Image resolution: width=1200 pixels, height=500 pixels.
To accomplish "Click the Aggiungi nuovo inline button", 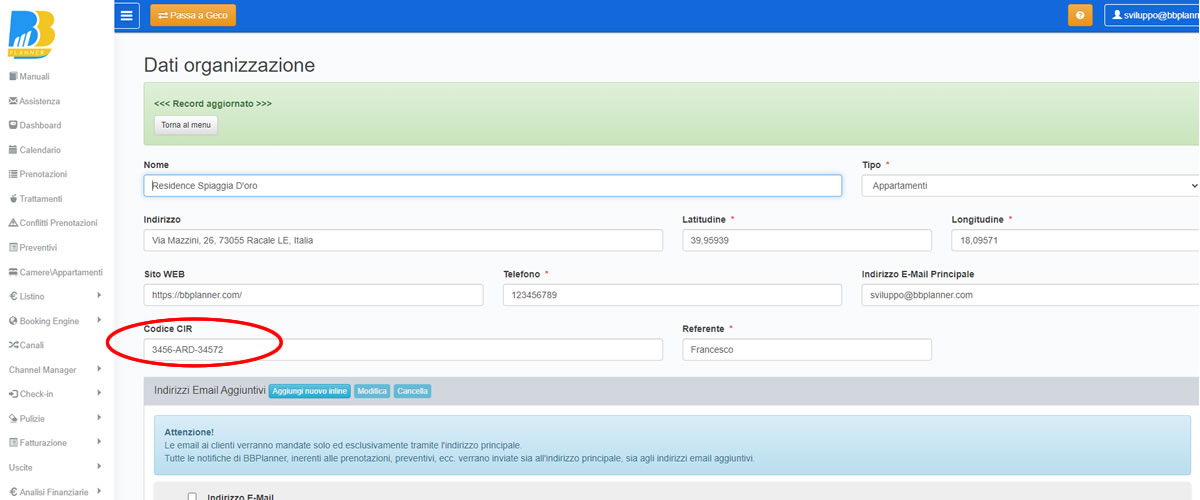I will tap(309, 391).
